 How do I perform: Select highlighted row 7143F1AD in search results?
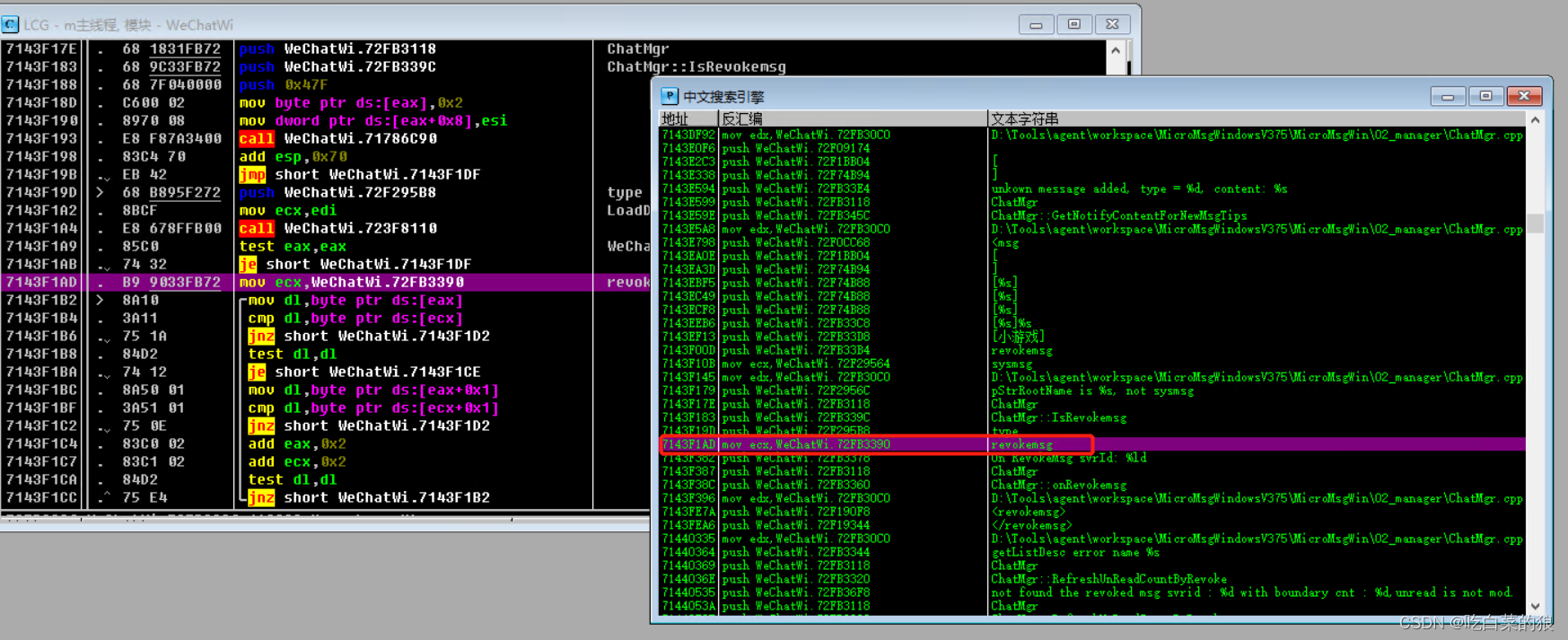coord(1092,444)
